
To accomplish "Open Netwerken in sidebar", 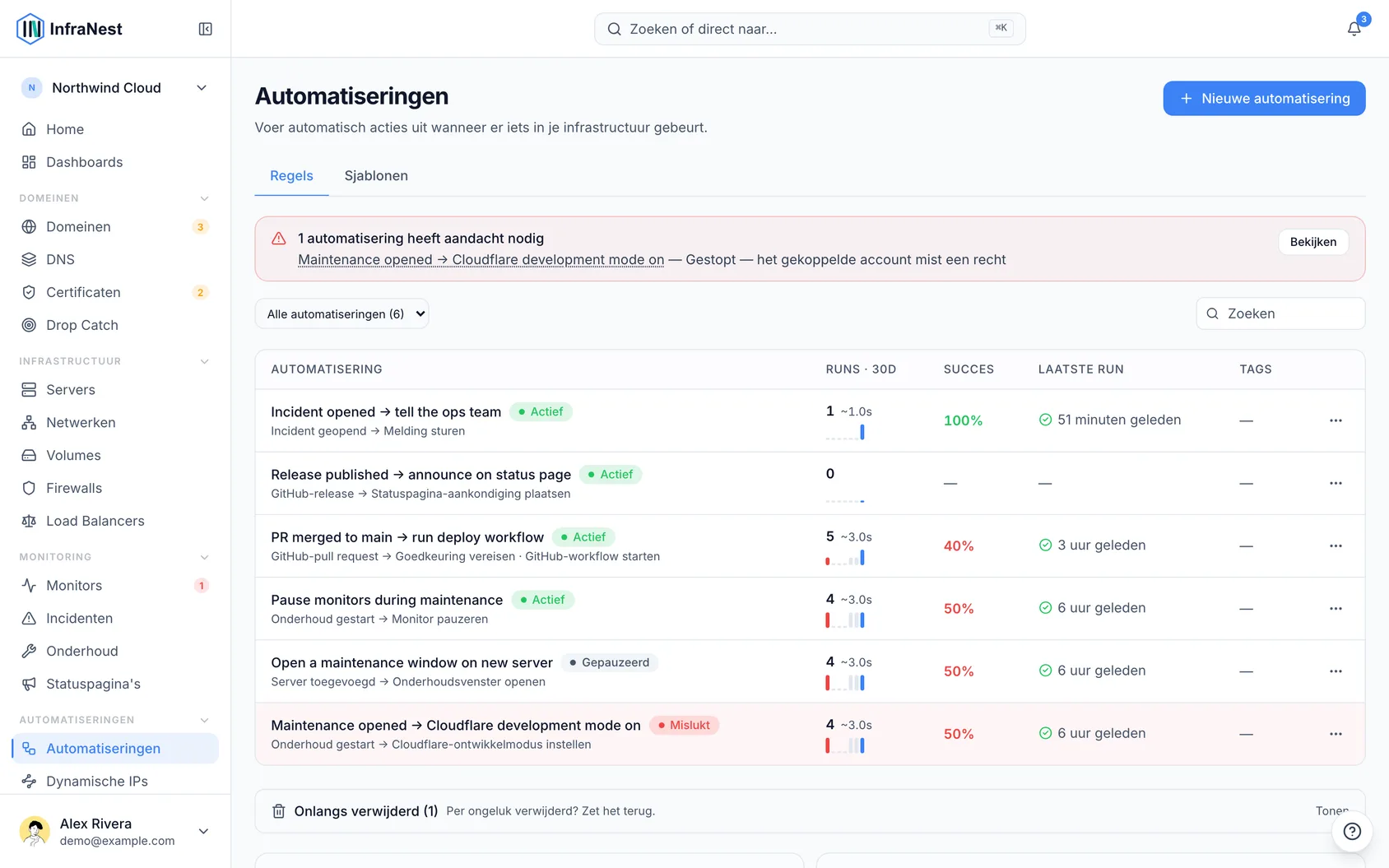I will pyautogui.click(x=115, y=422).
